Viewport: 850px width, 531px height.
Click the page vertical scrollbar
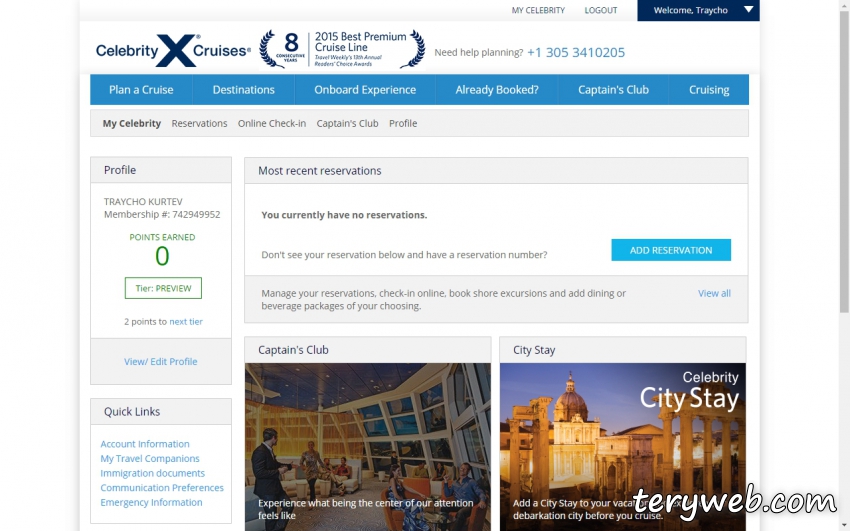844,163
